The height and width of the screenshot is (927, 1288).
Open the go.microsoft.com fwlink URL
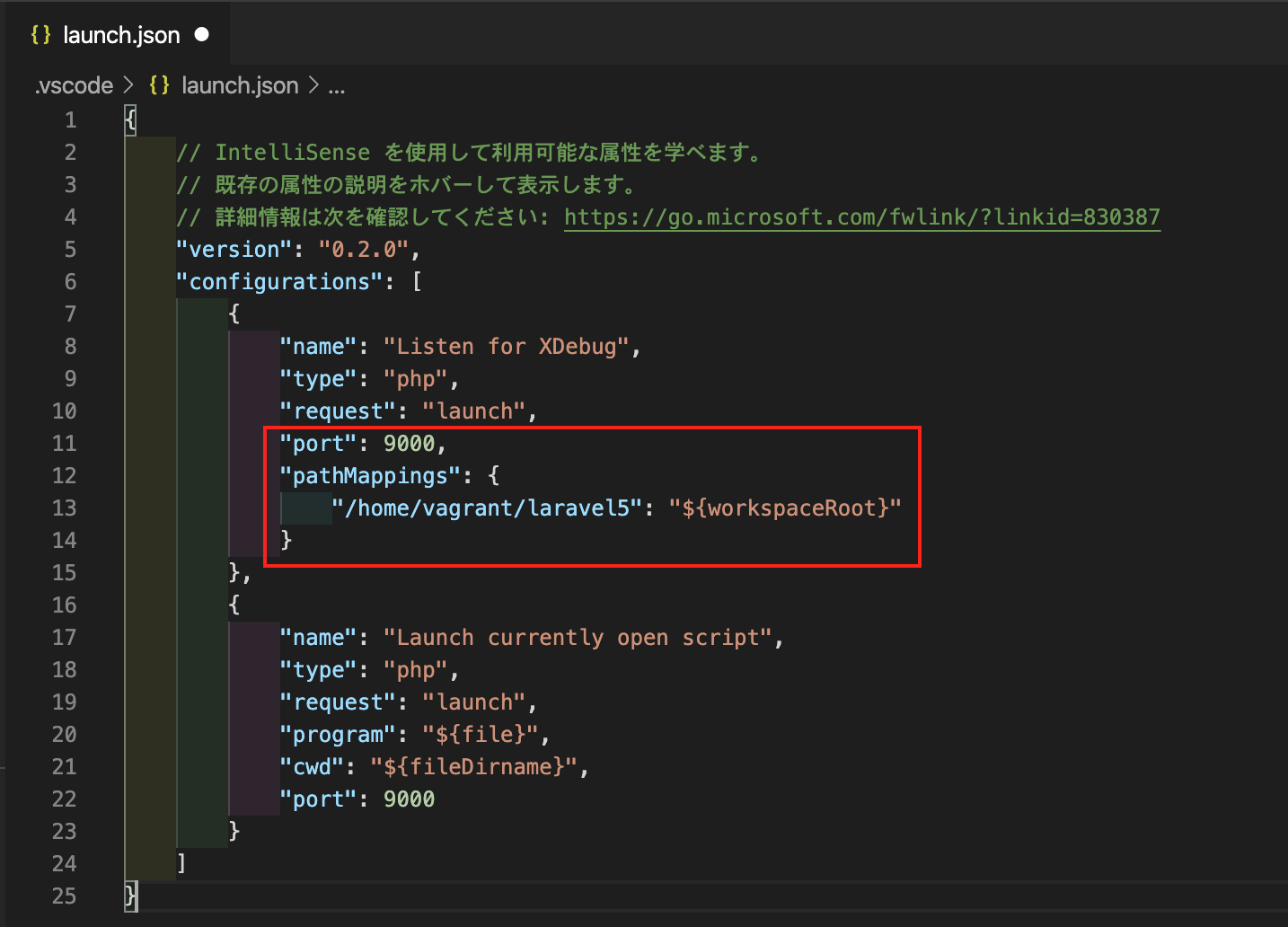[862, 217]
